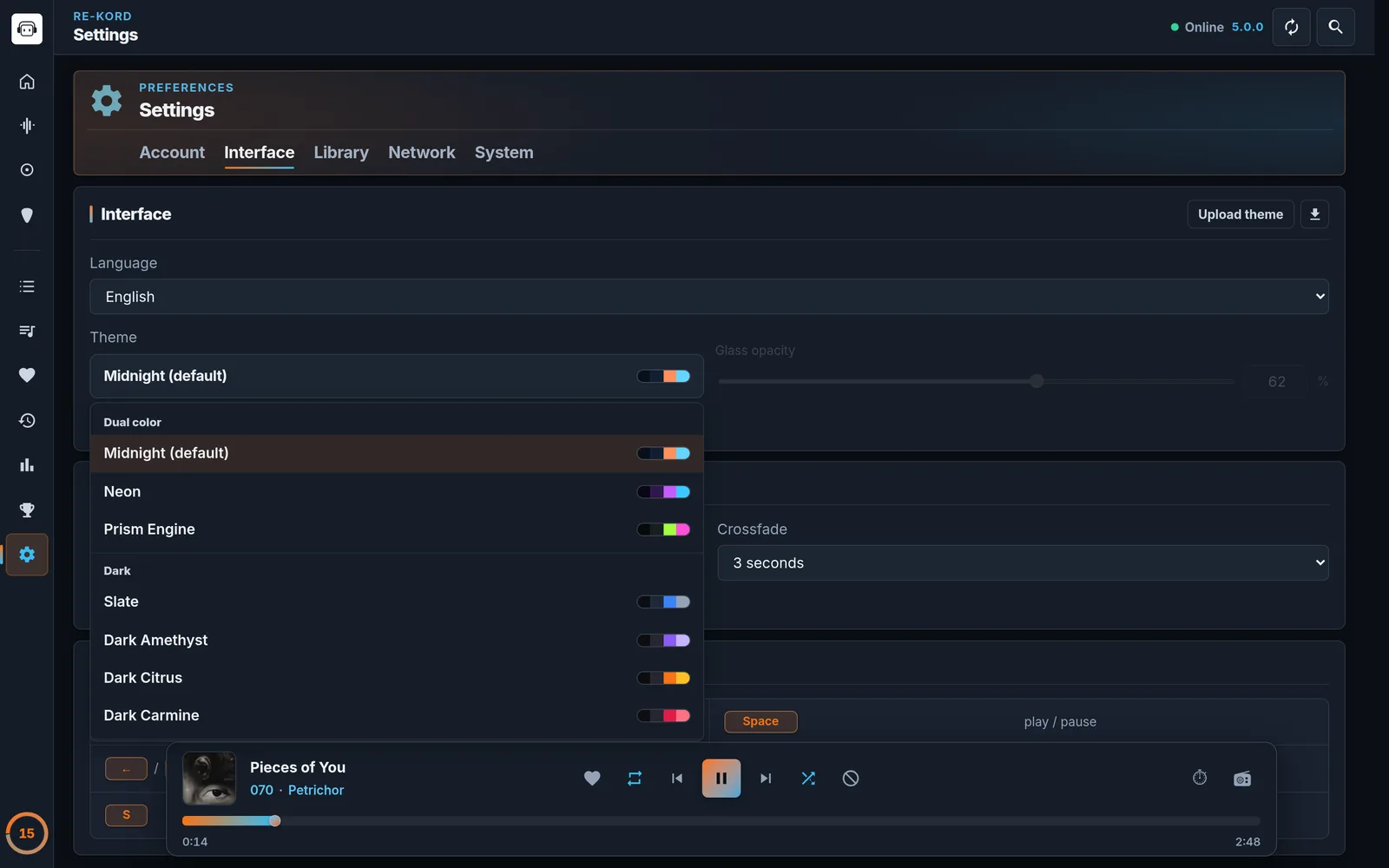
Task: Click the Space key binding for play / pause
Action: tap(760, 721)
